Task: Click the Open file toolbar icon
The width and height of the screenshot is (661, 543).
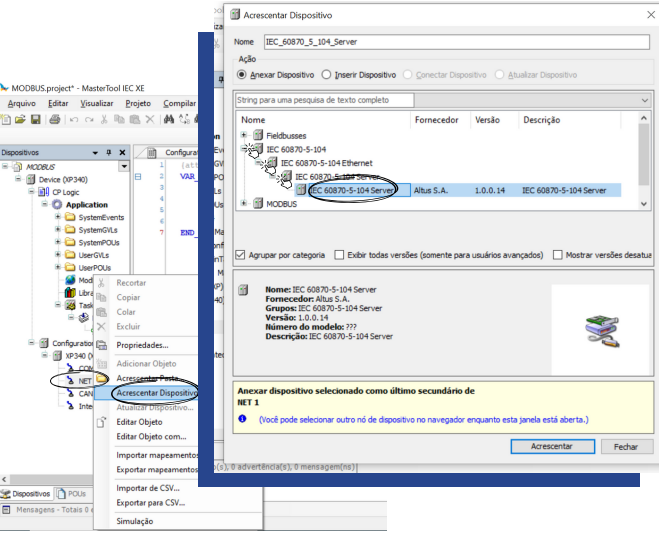Action: [x=20, y=120]
